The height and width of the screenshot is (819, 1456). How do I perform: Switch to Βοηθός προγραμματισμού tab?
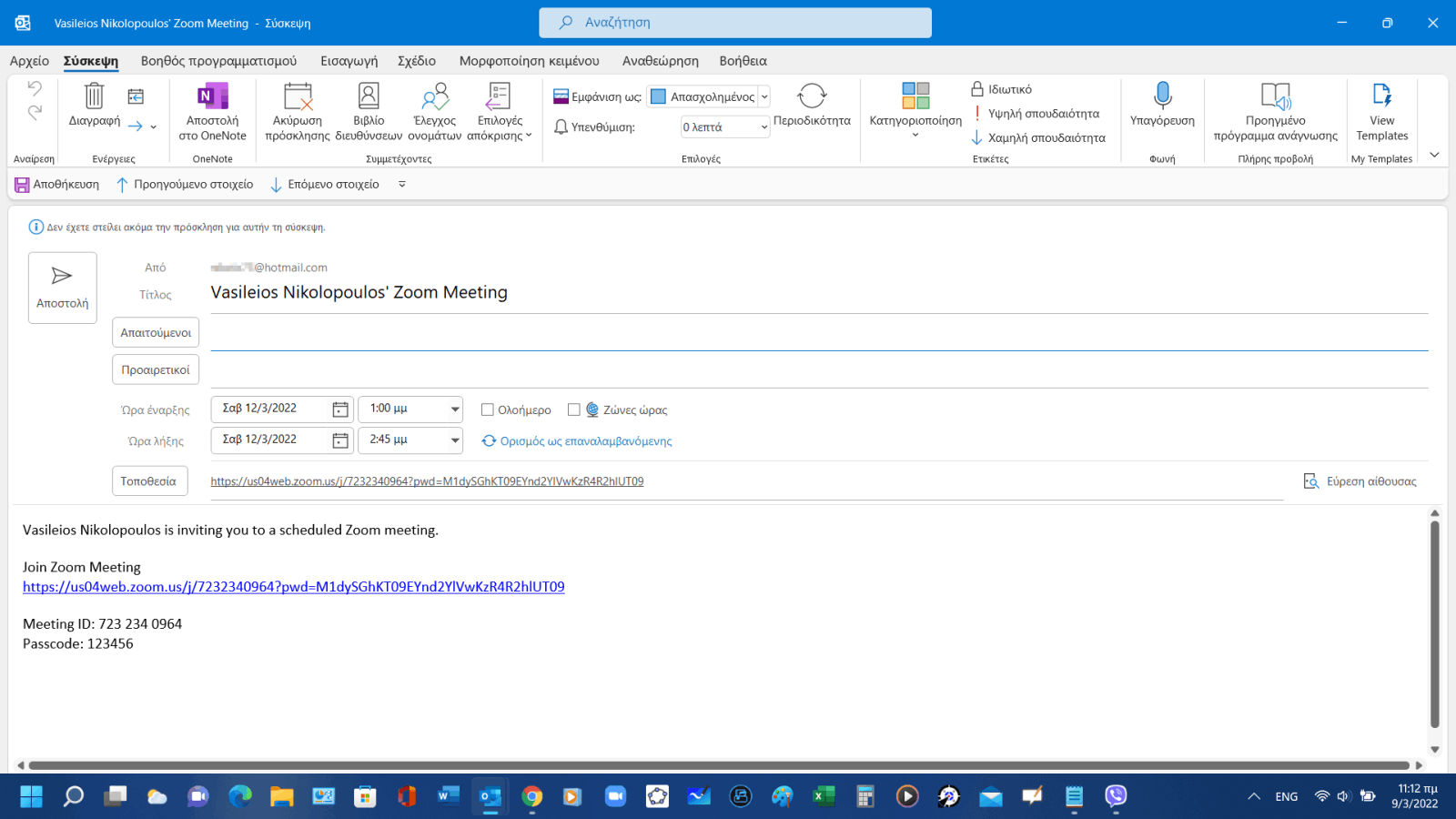point(218,61)
